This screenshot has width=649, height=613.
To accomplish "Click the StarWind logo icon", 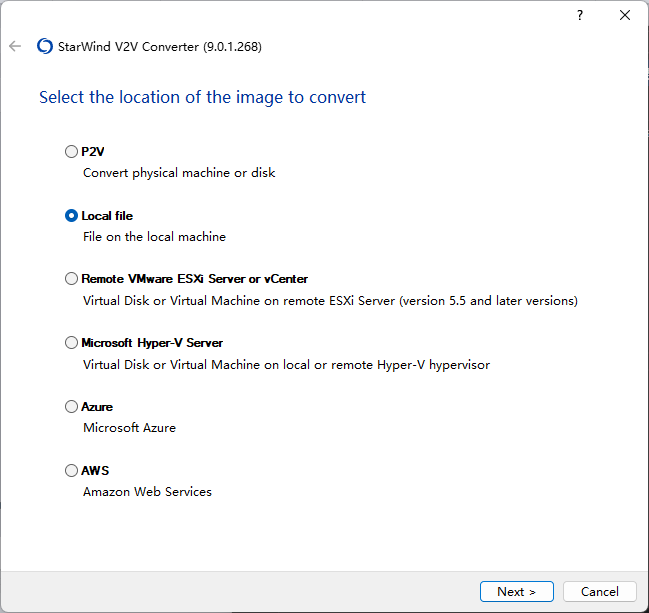I will tap(45, 46).
